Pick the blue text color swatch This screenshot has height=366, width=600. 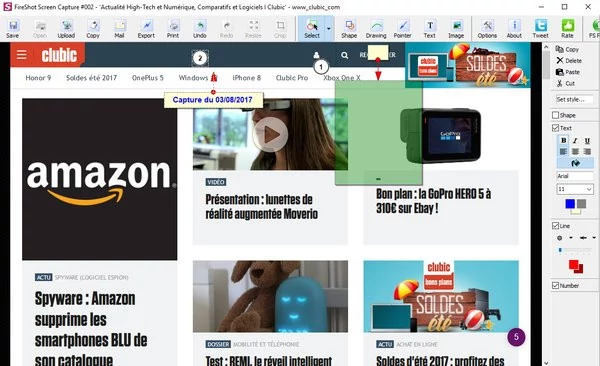(570, 204)
